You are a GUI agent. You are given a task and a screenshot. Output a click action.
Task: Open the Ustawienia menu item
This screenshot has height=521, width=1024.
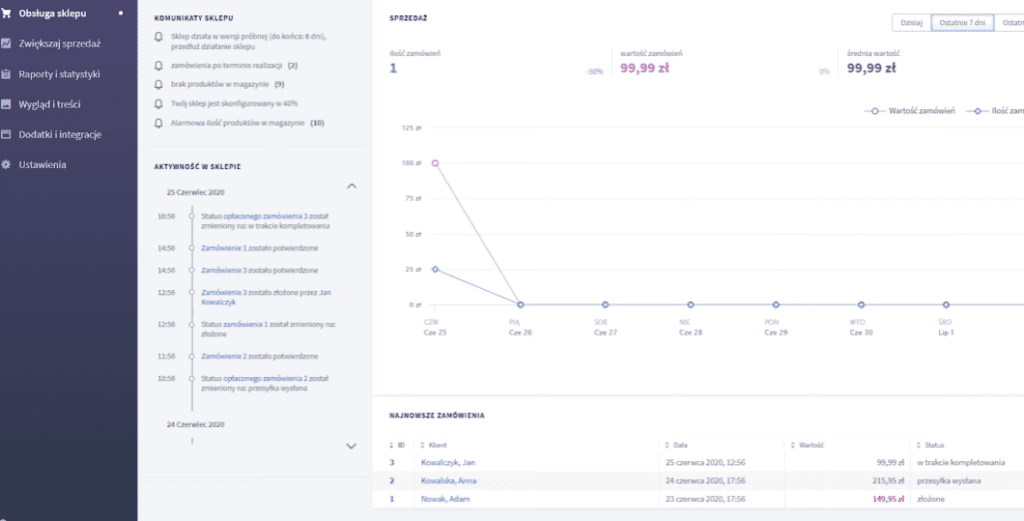click(42, 164)
